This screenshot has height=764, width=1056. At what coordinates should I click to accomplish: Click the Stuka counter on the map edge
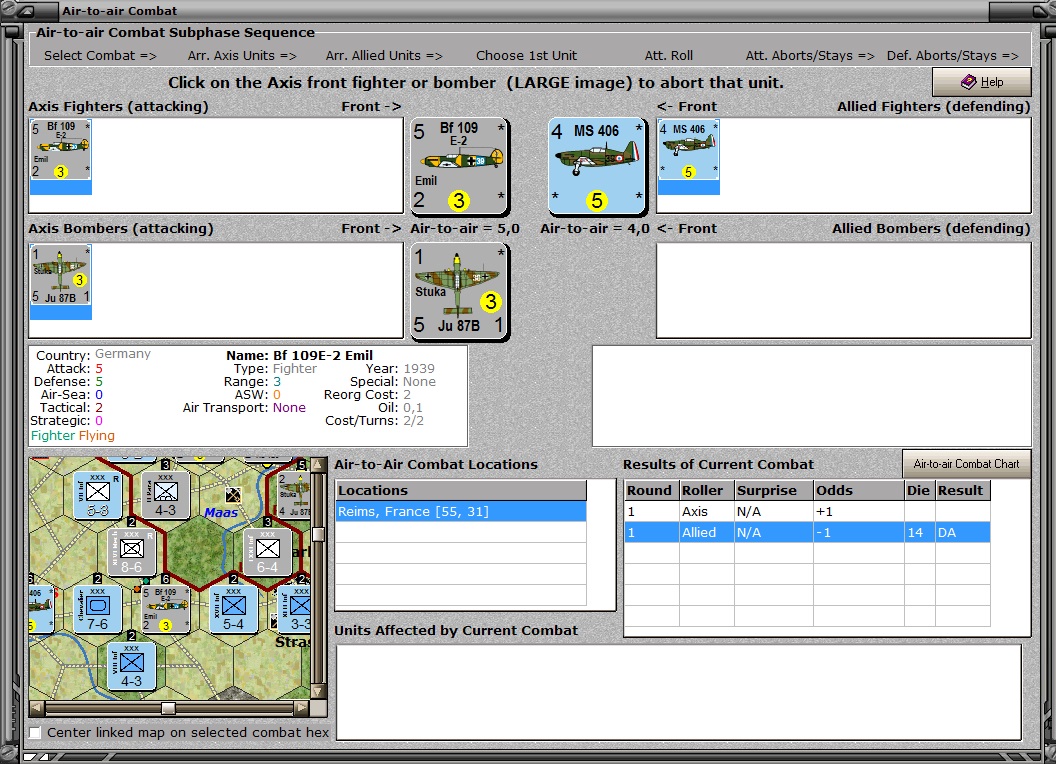[x=295, y=495]
